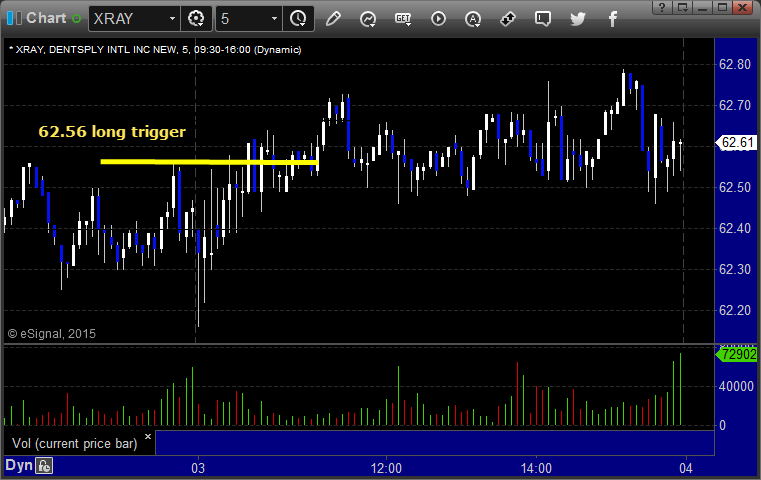This screenshot has width=761, height=480.
Task: Open the GET studies menu
Action: coord(403,18)
